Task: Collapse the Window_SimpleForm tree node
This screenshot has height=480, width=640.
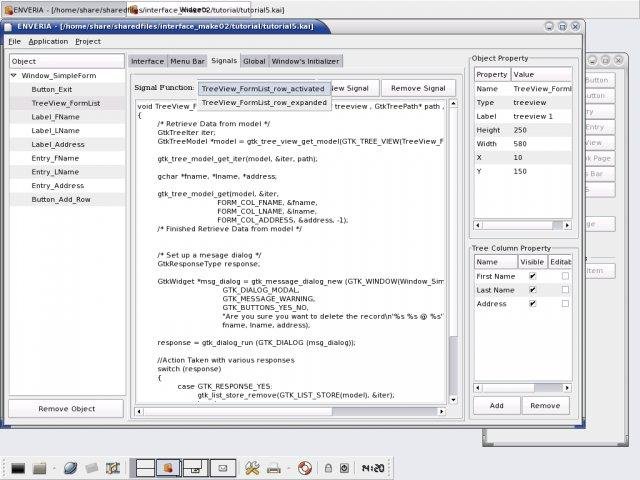Action: click(14, 75)
